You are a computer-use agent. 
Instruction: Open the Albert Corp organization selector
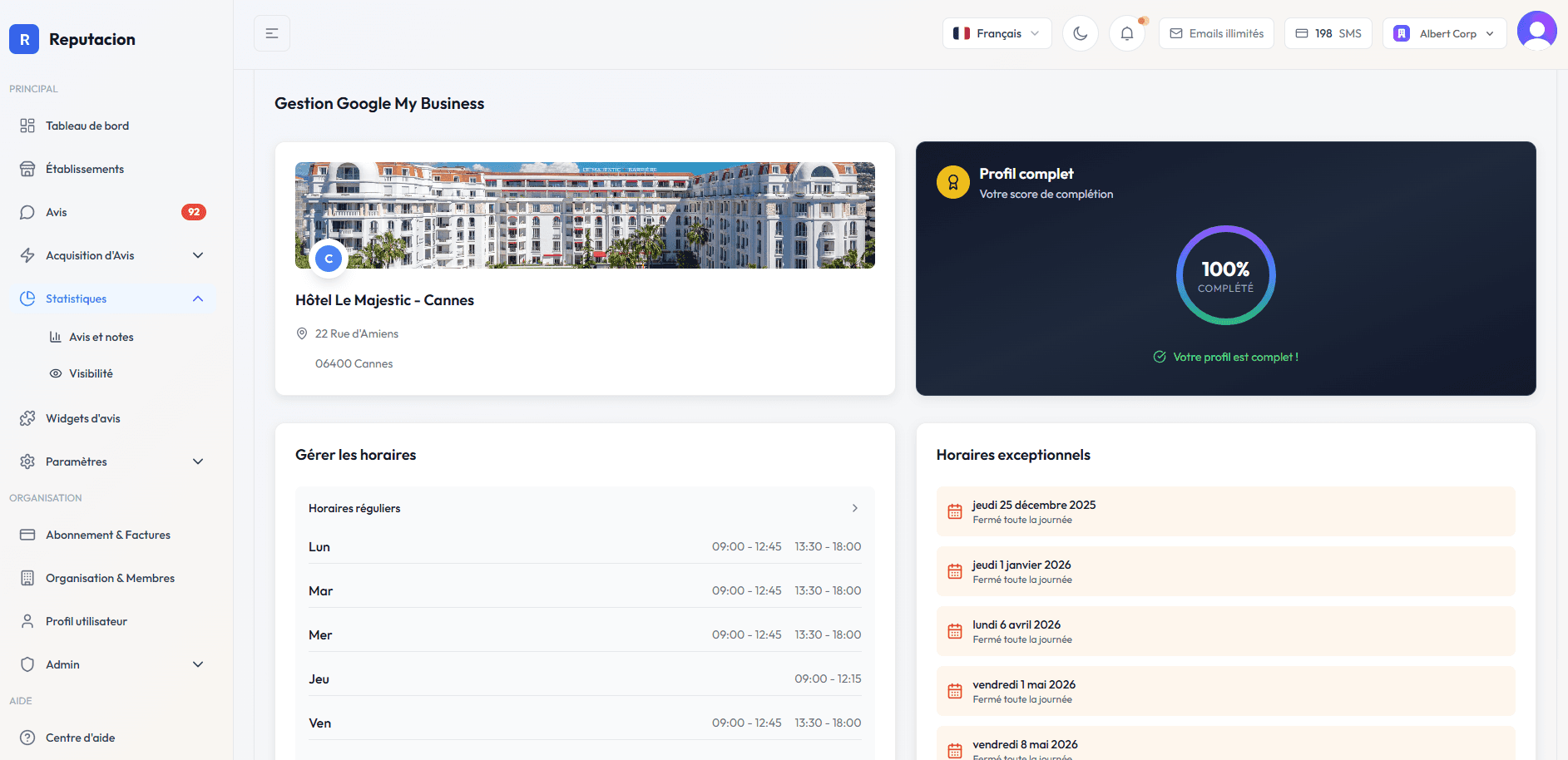click(x=1444, y=33)
